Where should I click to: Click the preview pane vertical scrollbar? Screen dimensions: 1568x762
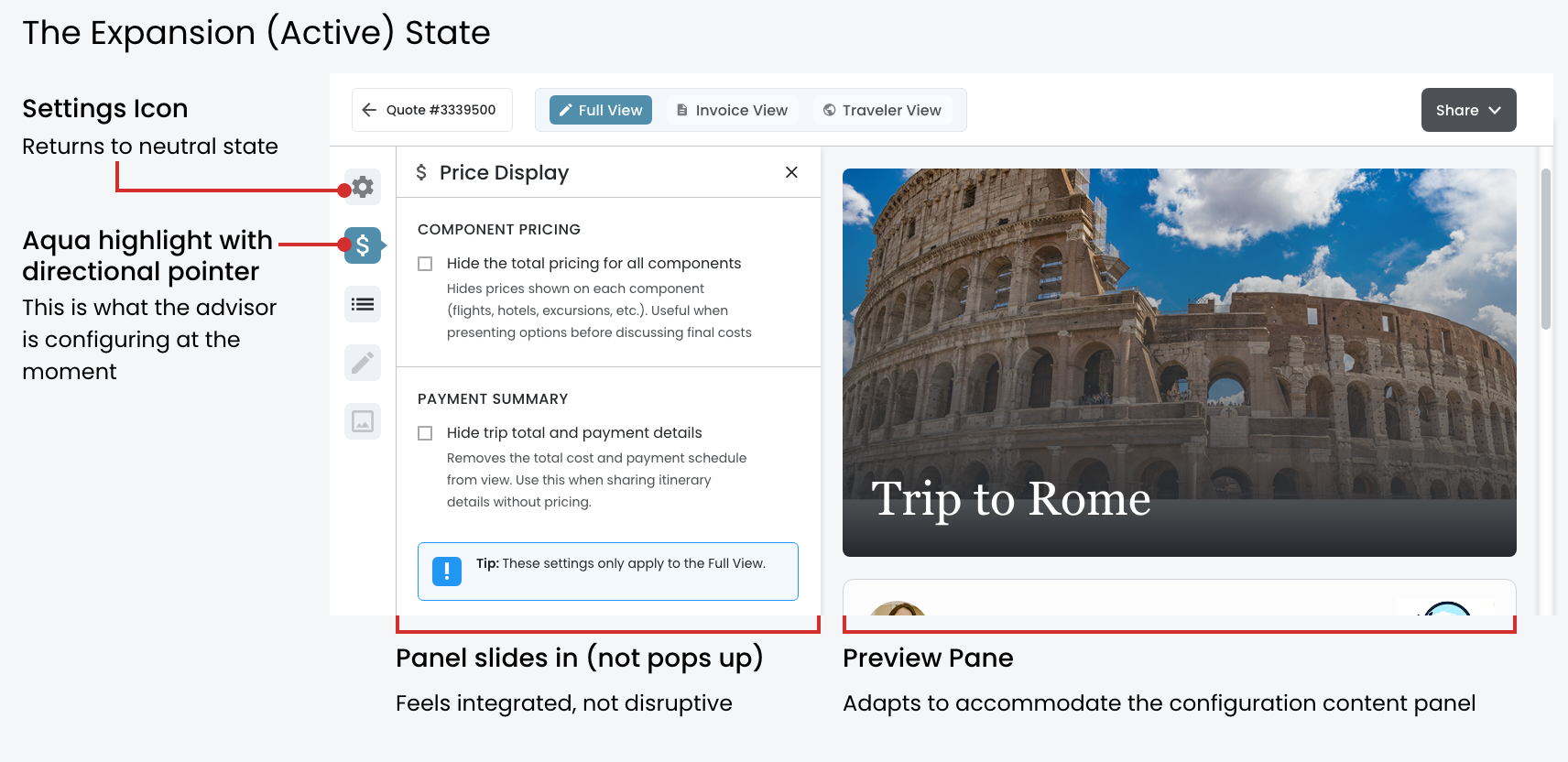pyautogui.click(x=1546, y=249)
